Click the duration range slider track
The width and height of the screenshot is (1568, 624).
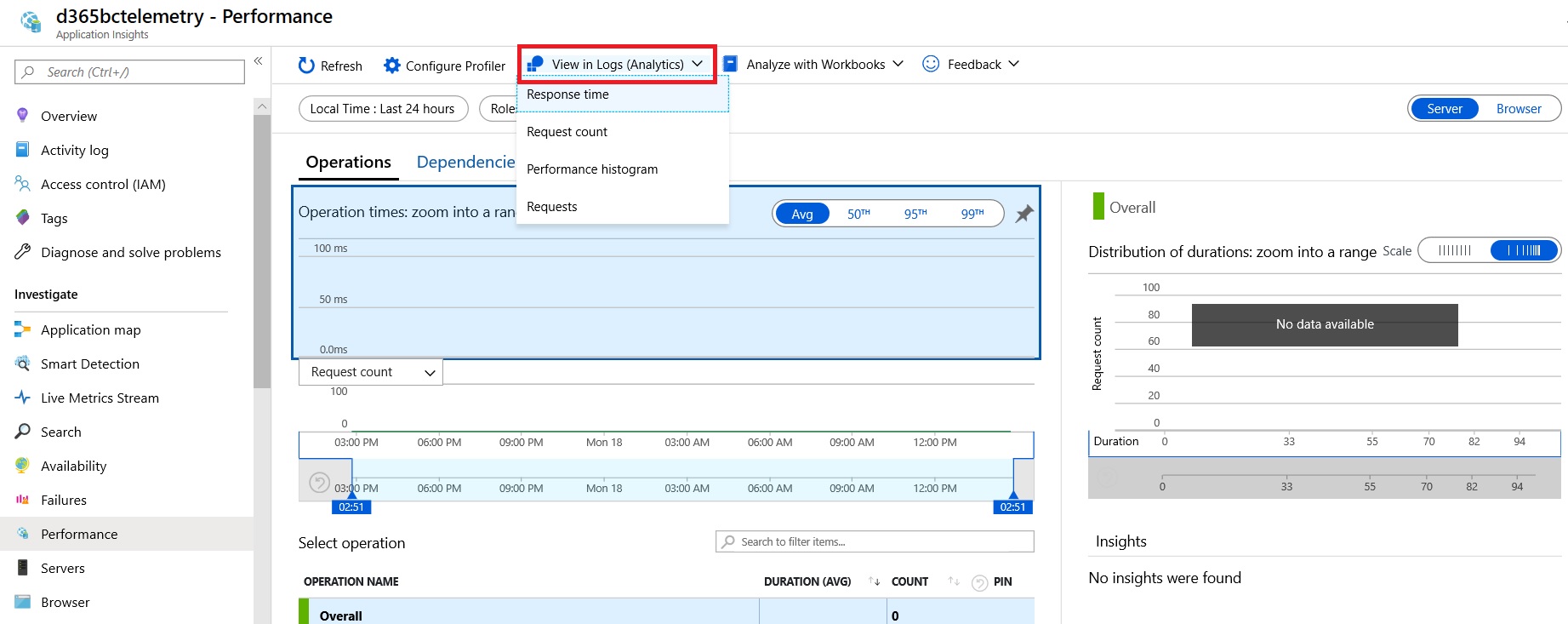1348,475
